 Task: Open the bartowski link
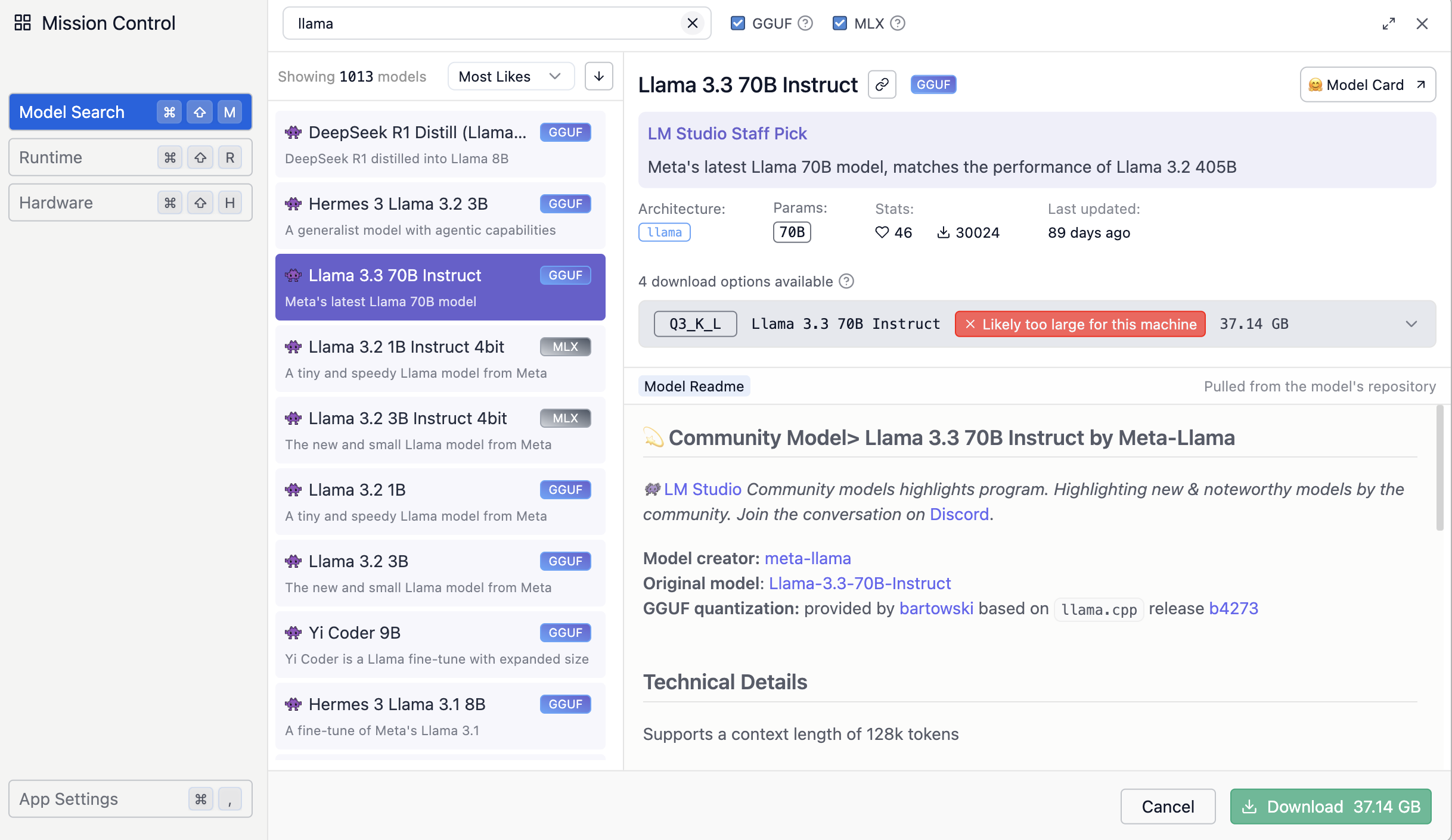click(x=936, y=608)
